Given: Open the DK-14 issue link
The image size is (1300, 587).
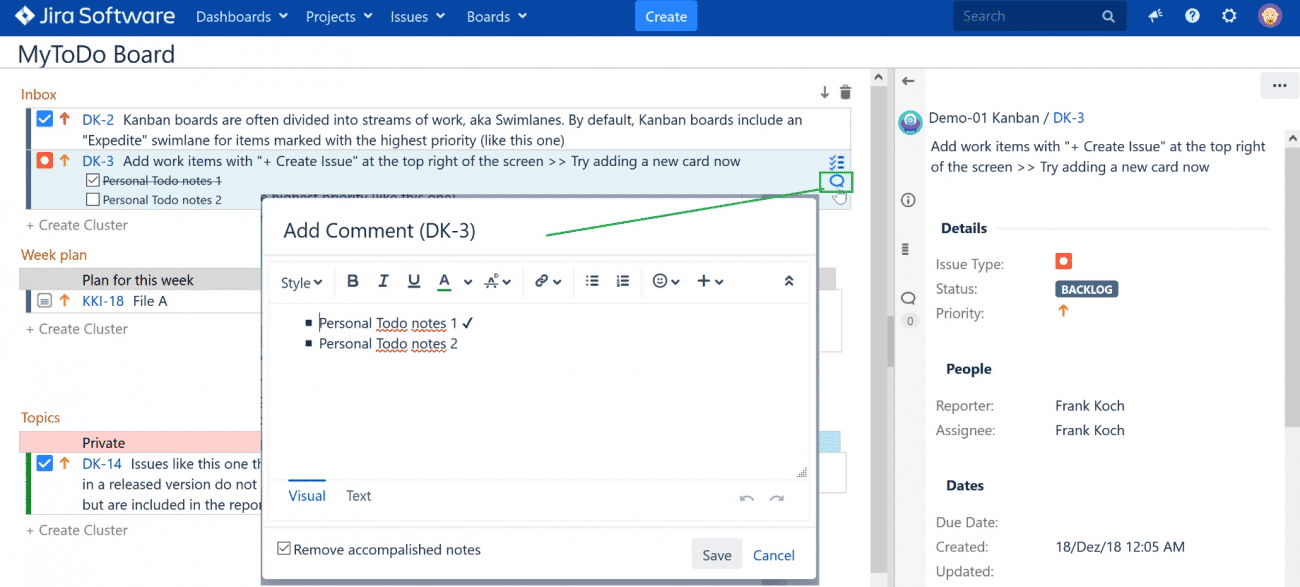Looking at the screenshot, I should [102, 464].
